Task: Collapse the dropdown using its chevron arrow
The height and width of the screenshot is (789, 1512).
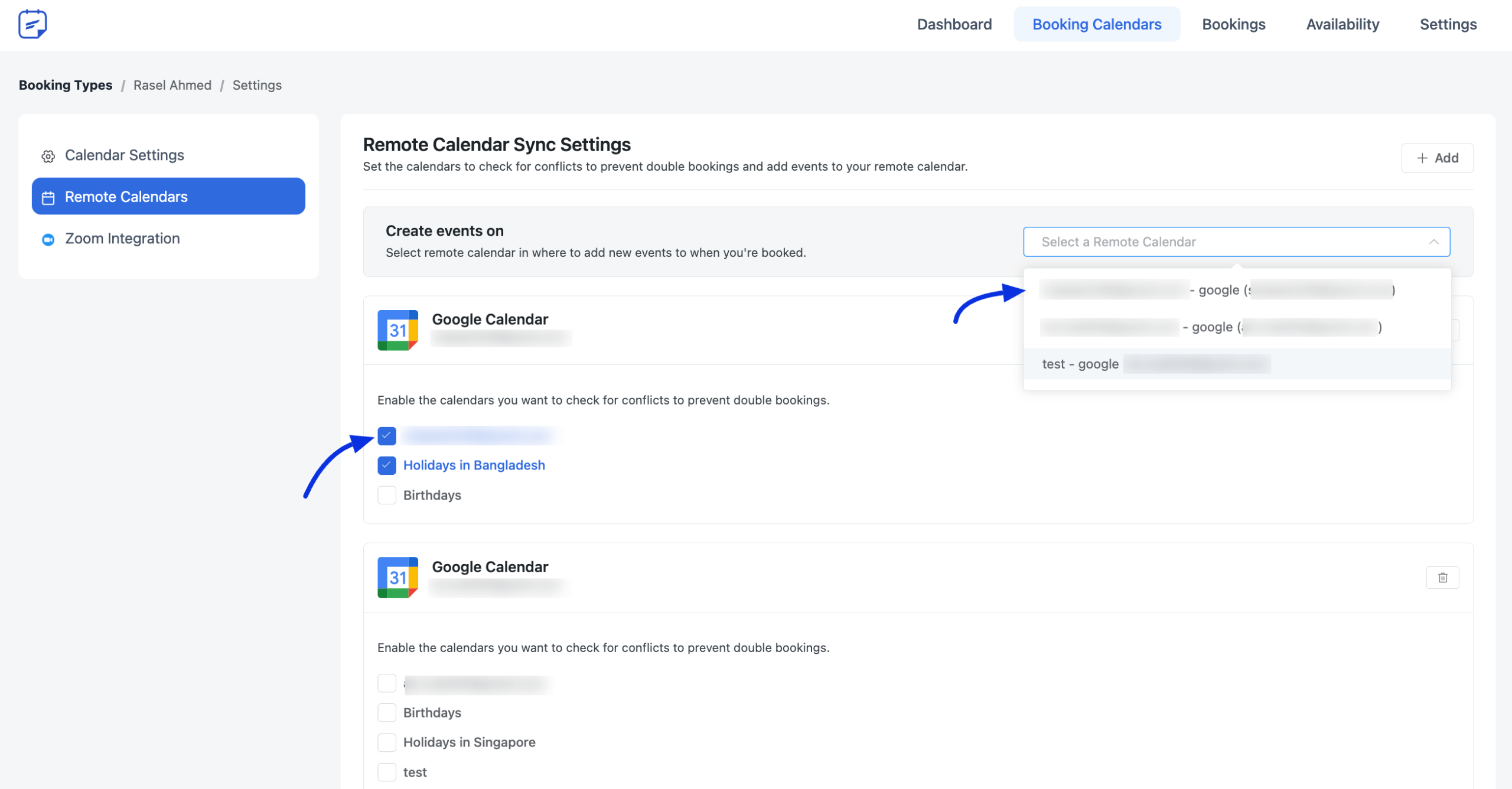Action: click(x=1433, y=242)
